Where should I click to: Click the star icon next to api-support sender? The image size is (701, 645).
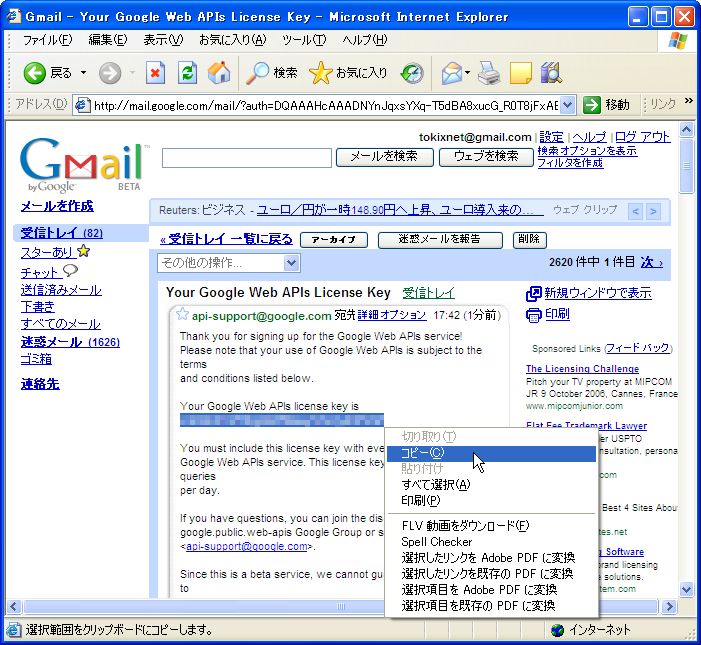click(182, 314)
